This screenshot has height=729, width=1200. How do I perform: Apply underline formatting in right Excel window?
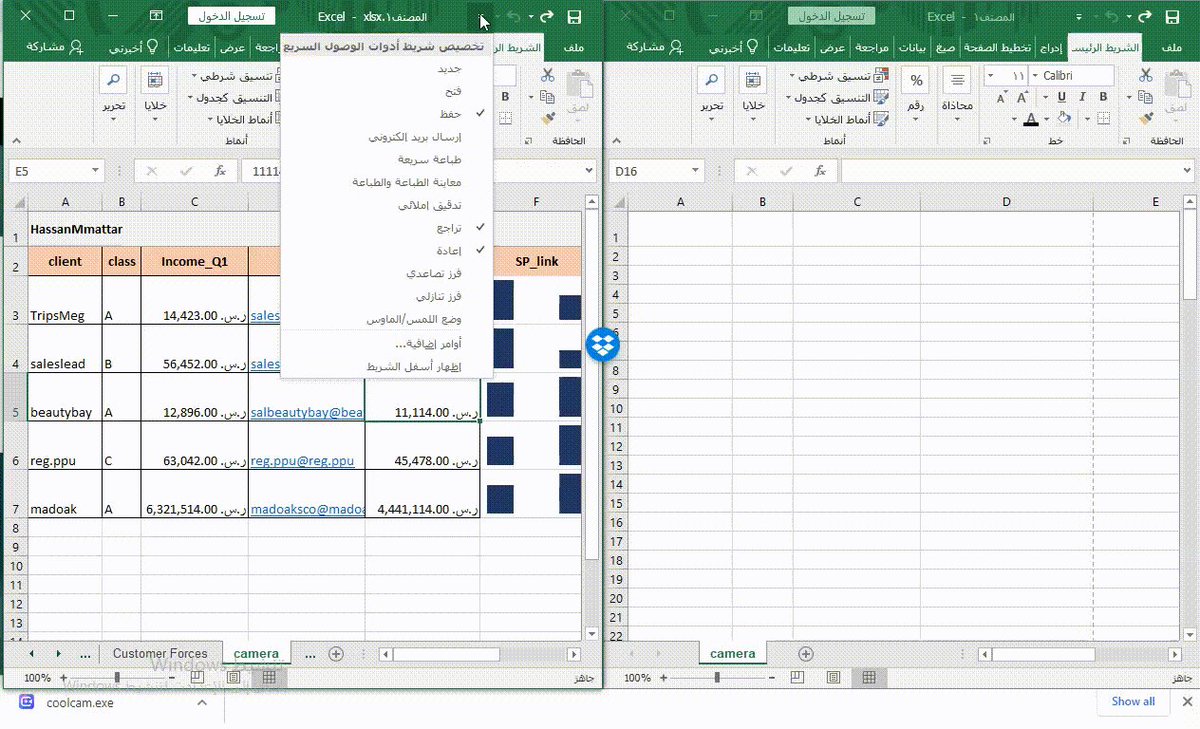(x=1061, y=97)
